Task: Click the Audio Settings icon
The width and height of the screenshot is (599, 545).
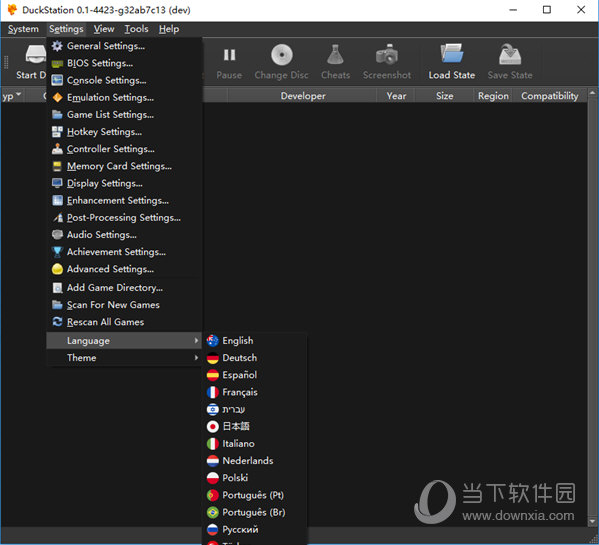Action: click(57, 234)
